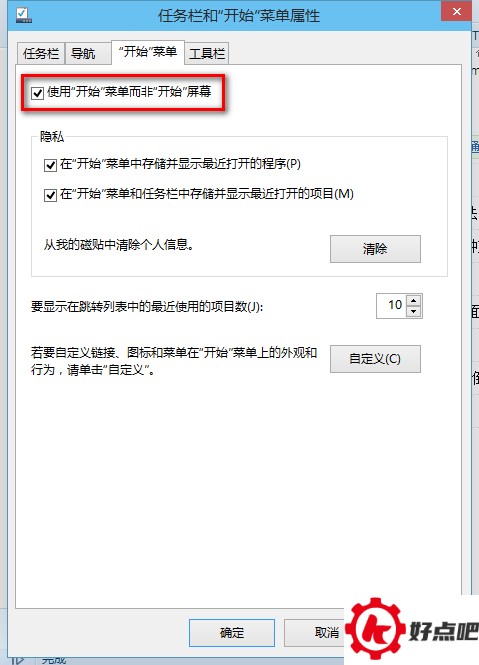This screenshot has height=665, width=479.
Task: Open the 工具栏 tab
Action: 207,53
